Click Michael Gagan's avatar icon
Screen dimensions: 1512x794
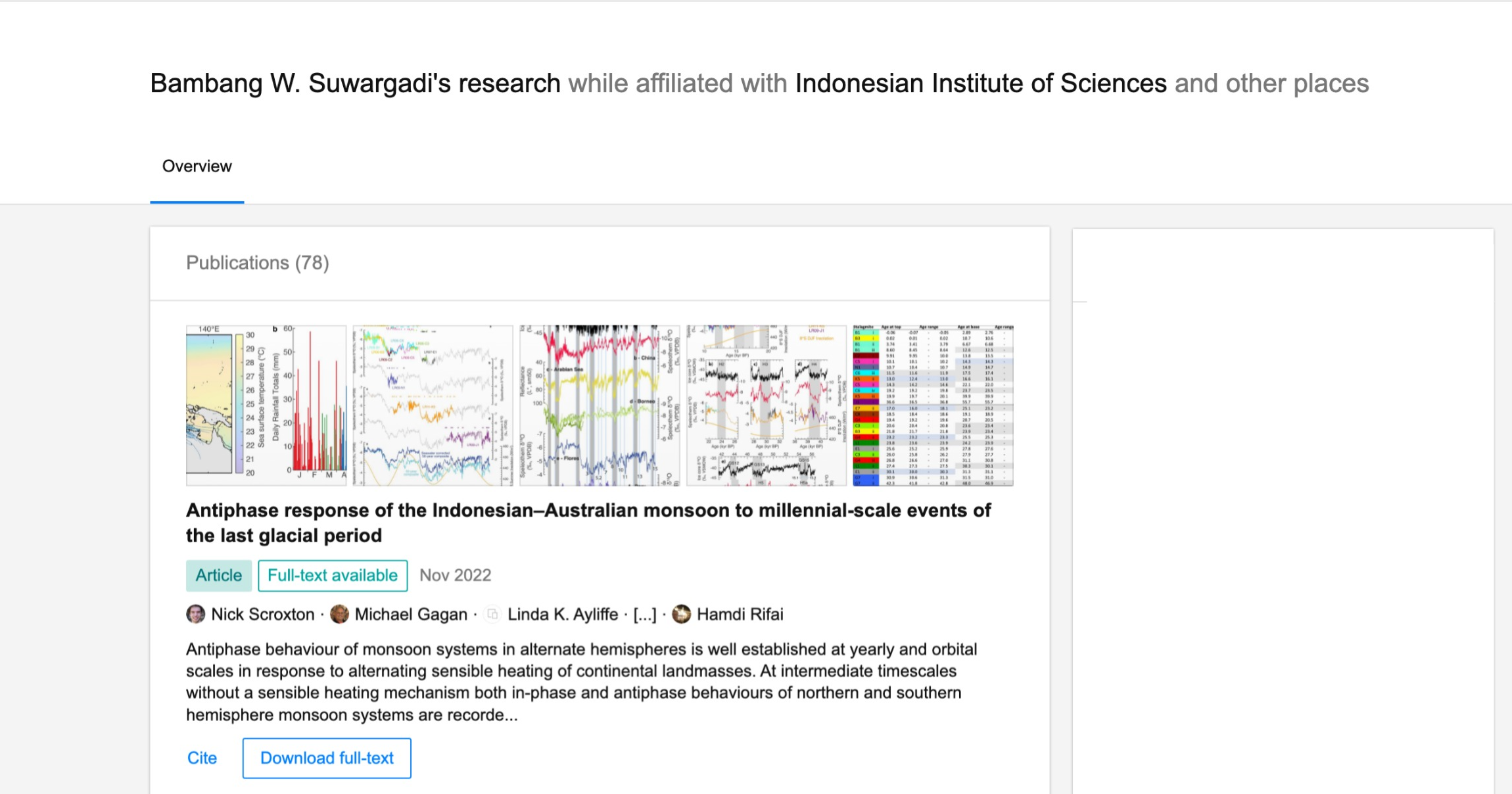click(x=339, y=614)
